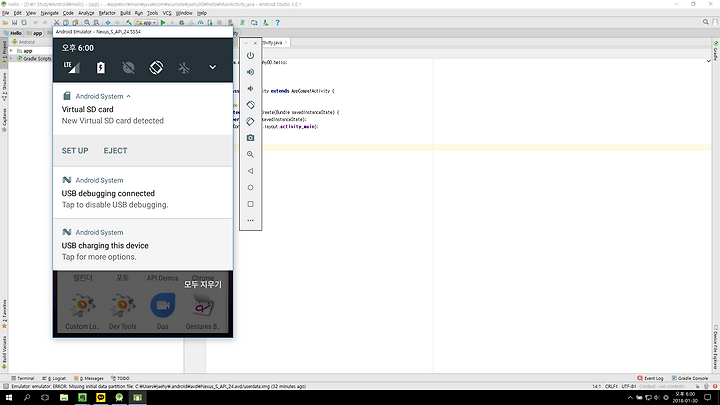Rotate emulator left icon
The image size is (720, 405).
250,105
